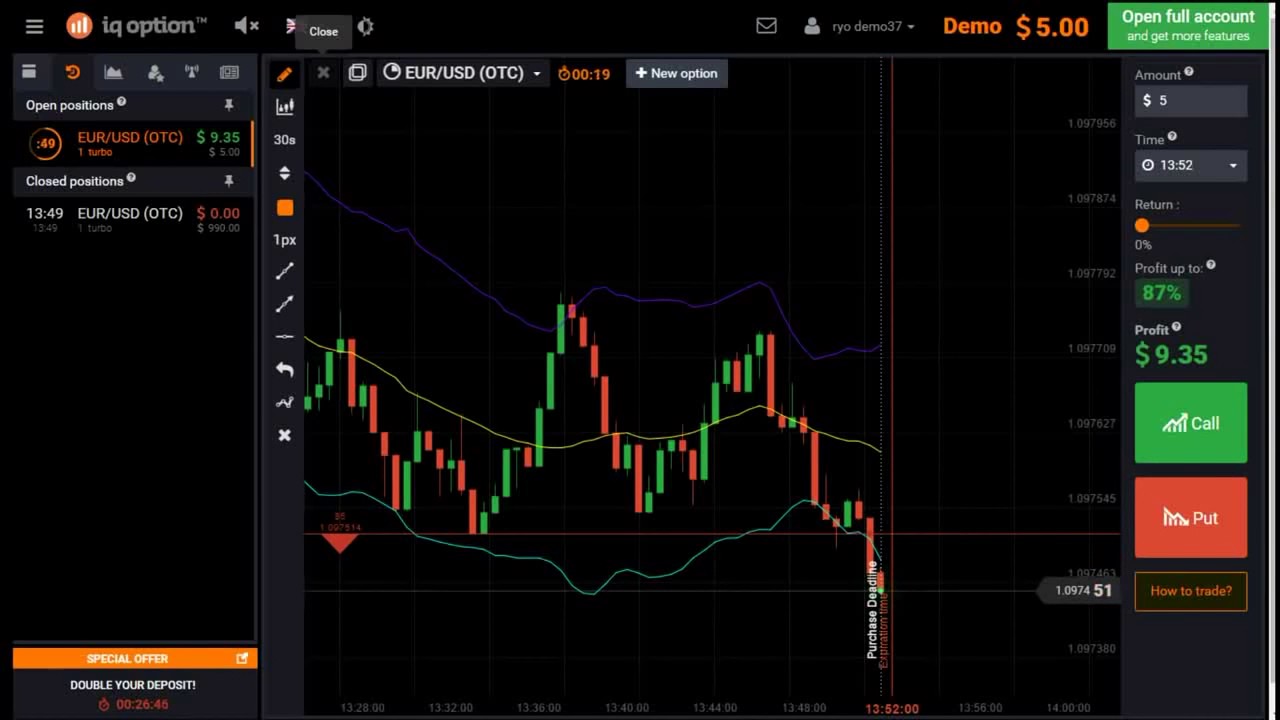The image size is (1280, 720).
Task: Toggle brightness theme icon in the header
Action: point(366,27)
